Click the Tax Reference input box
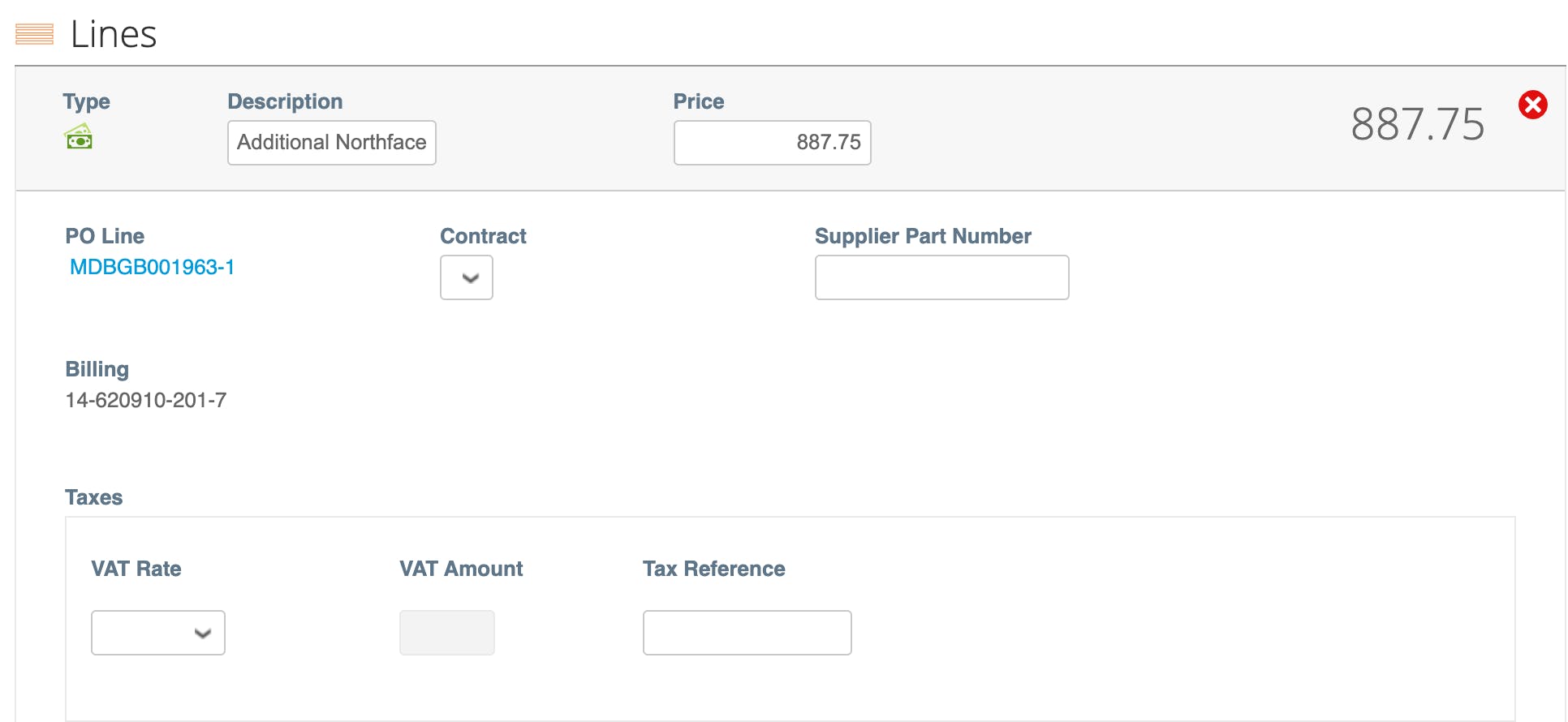 [747, 633]
